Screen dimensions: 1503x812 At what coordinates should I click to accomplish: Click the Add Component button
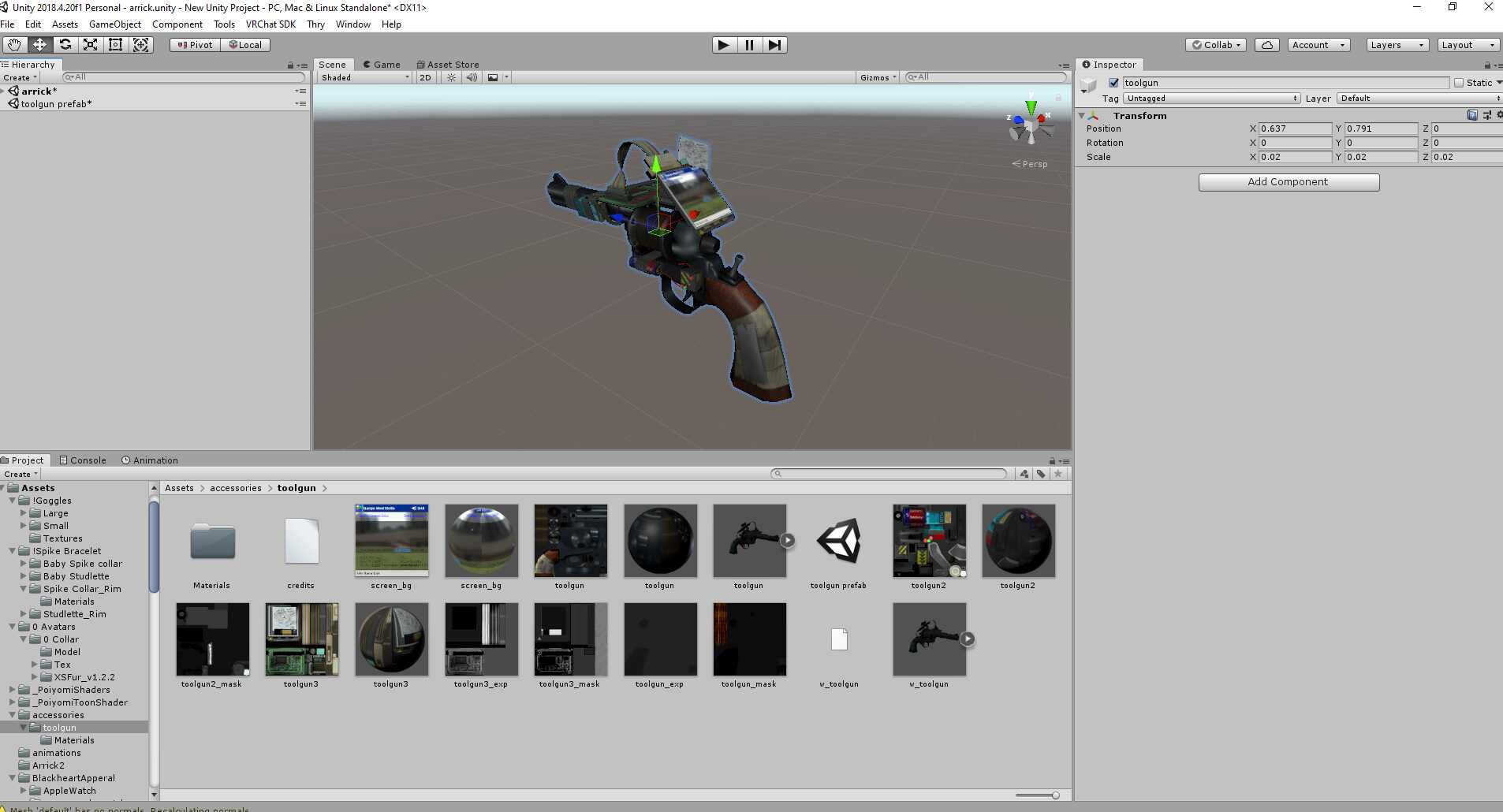pyautogui.click(x=1289, y=182)
